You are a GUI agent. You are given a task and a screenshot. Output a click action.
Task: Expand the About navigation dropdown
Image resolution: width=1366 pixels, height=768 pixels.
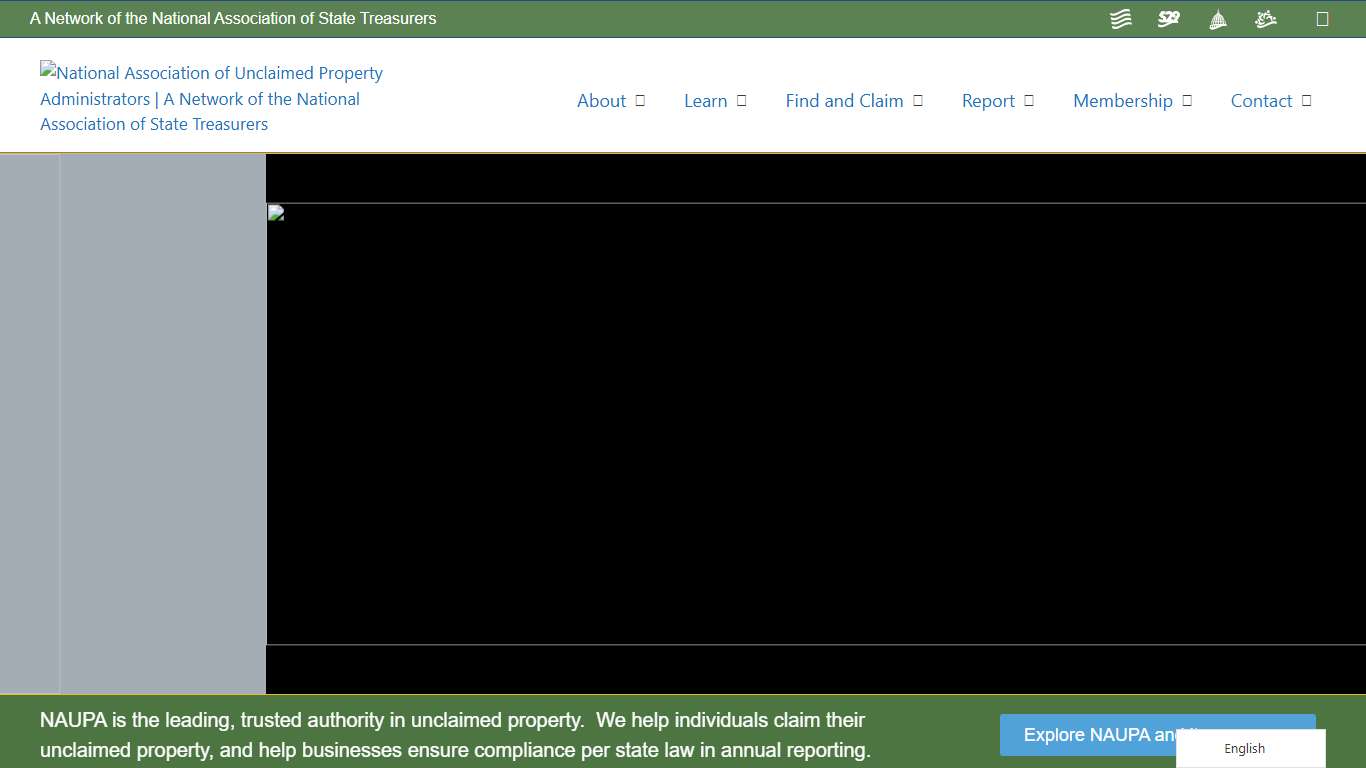[641, 100]
